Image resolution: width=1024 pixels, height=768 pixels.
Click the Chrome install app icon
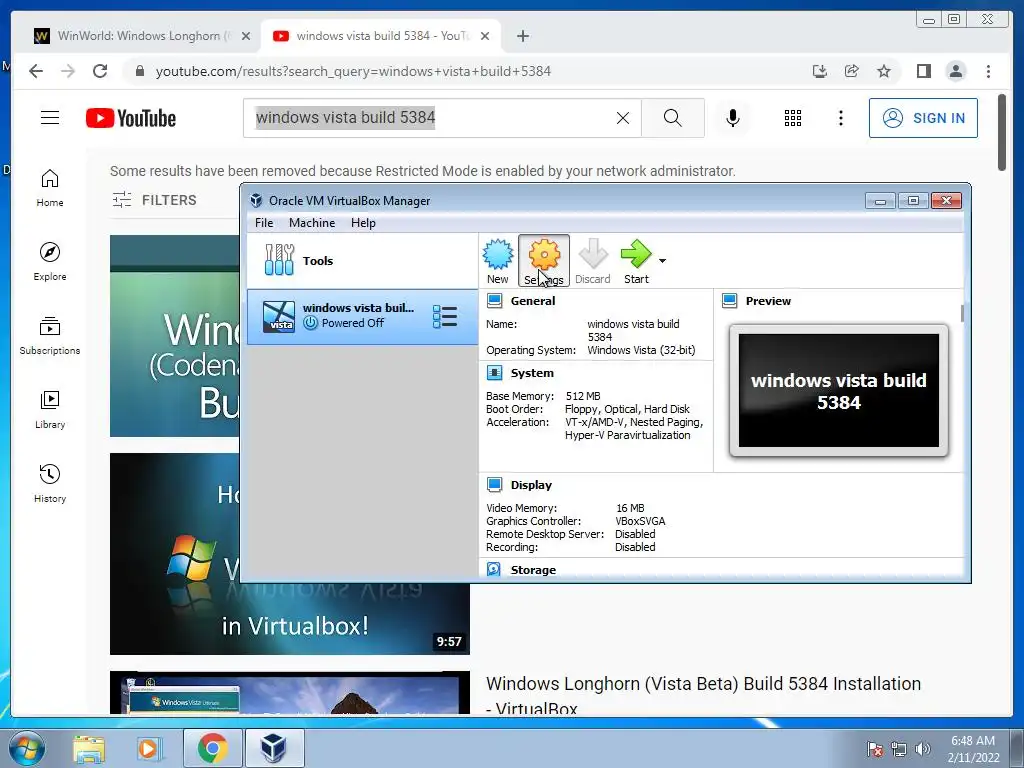point(820,71)
